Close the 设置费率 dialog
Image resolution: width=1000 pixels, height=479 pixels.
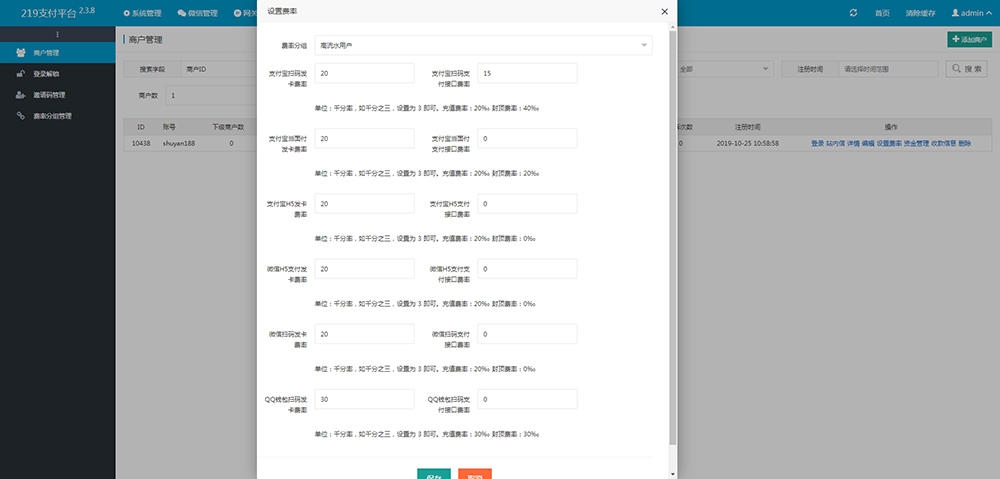pos(664,11)
